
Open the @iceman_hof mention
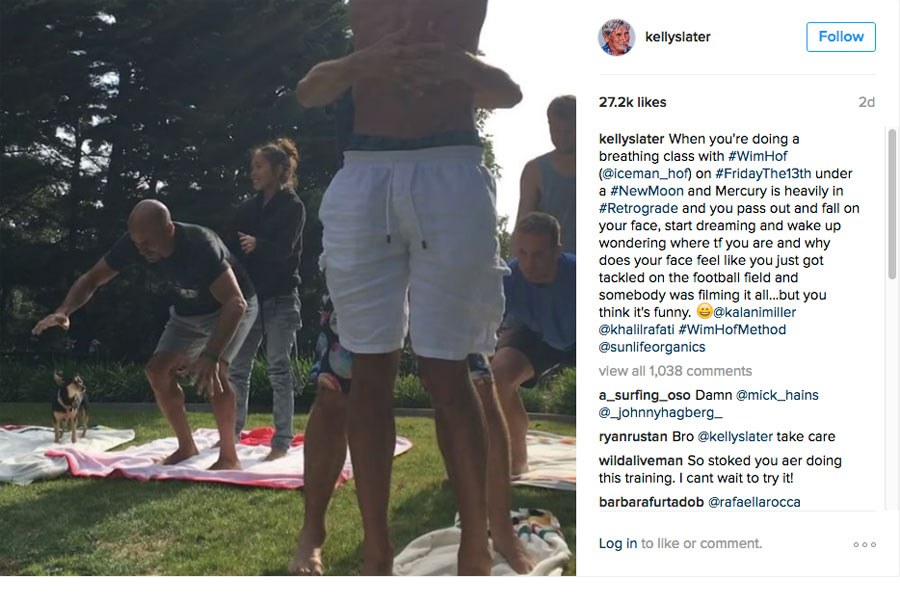coord(645,173)
